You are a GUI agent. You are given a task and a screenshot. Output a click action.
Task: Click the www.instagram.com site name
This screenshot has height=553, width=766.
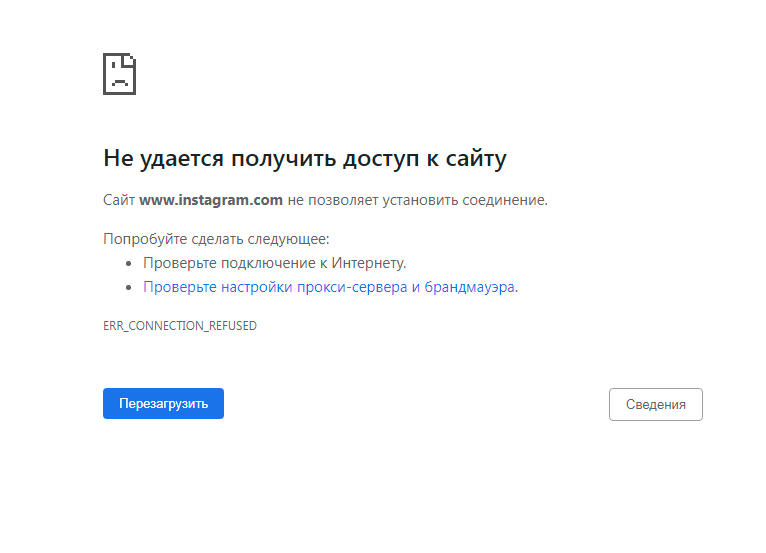(211, 200)
